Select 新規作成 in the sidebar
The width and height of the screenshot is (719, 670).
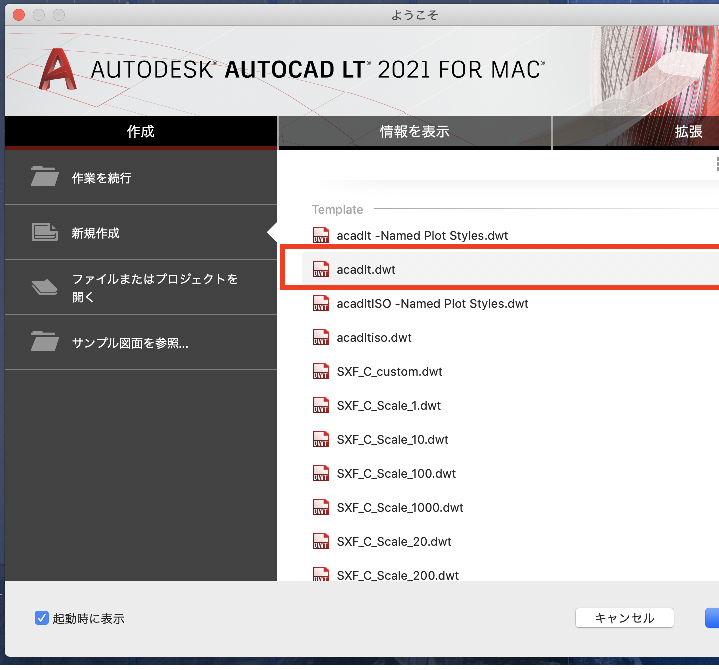pyautogui.click(x=141, y=233)
